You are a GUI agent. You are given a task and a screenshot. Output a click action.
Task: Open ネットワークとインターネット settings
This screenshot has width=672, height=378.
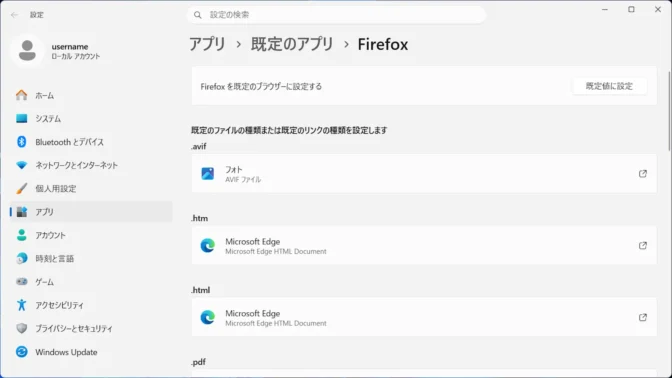point(91,165)
